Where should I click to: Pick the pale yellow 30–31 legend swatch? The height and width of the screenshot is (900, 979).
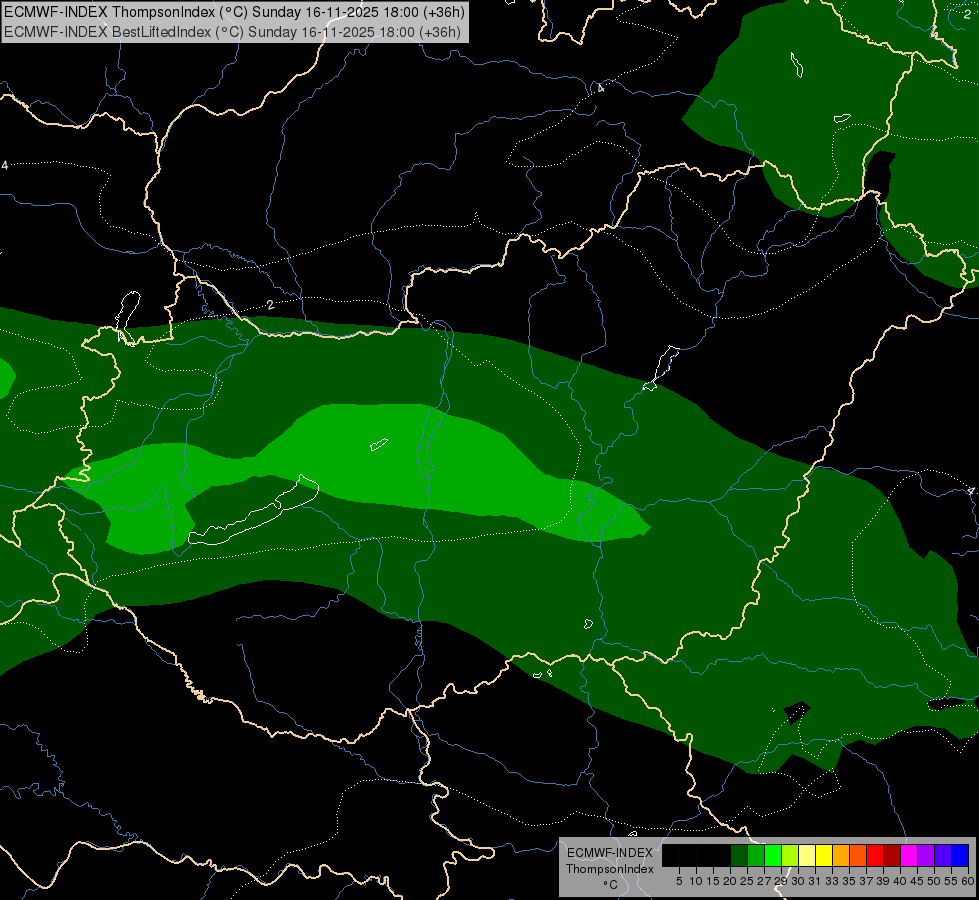pos(807,855)
